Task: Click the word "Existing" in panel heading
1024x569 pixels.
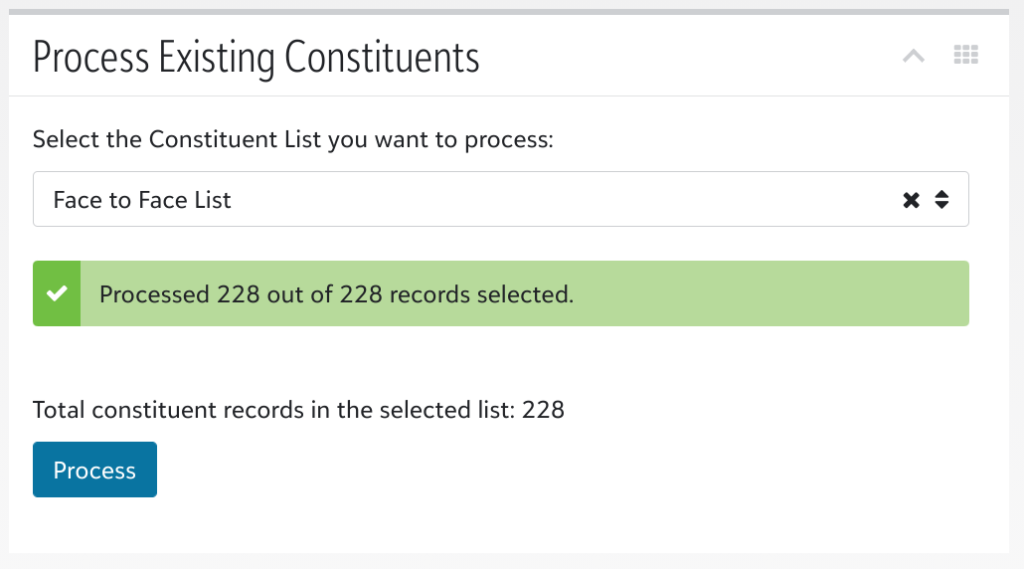Action: (x=213, y=58)
